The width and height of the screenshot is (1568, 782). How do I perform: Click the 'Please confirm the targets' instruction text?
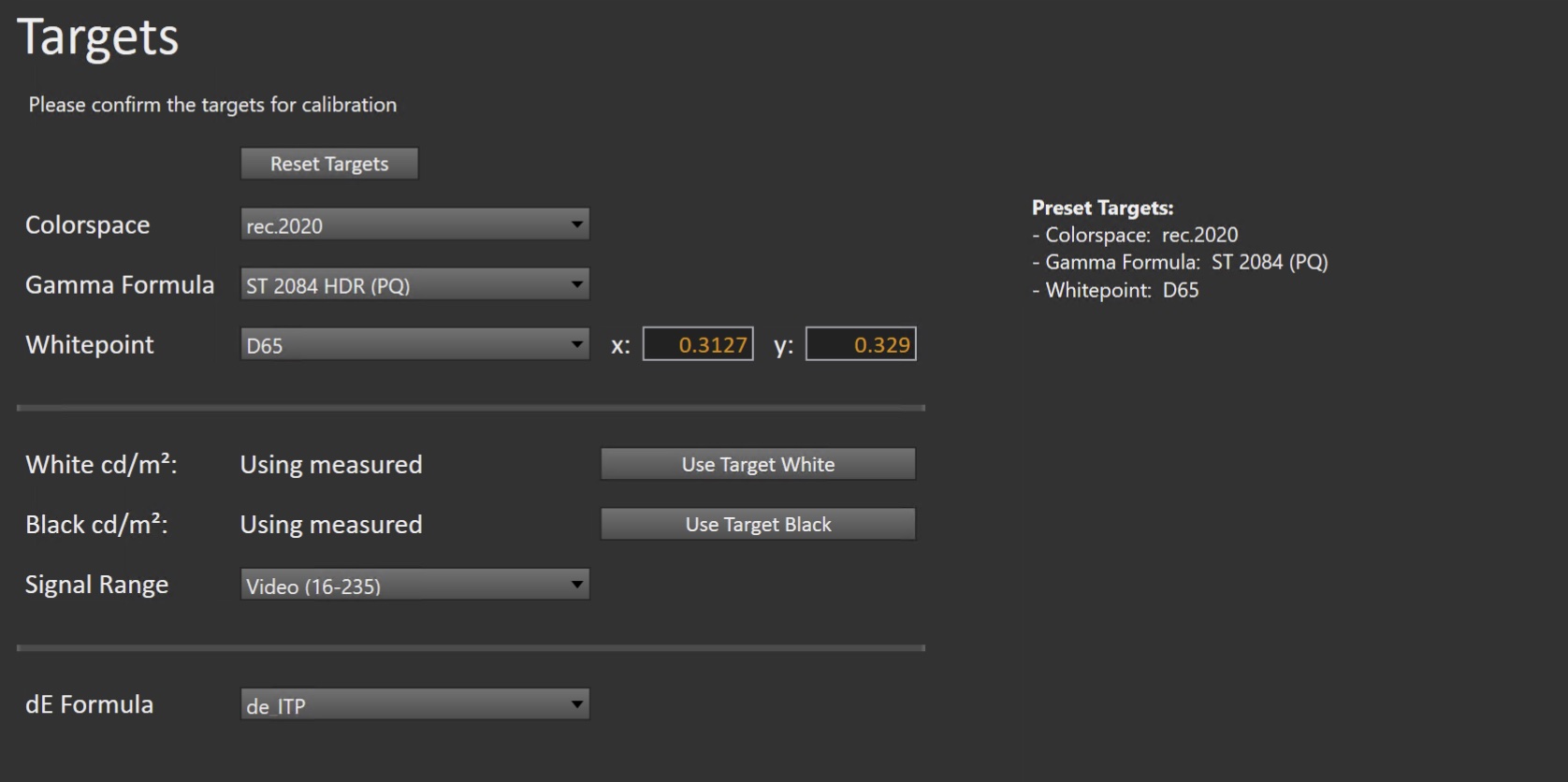pyautogui.click(x=212, y=105)
